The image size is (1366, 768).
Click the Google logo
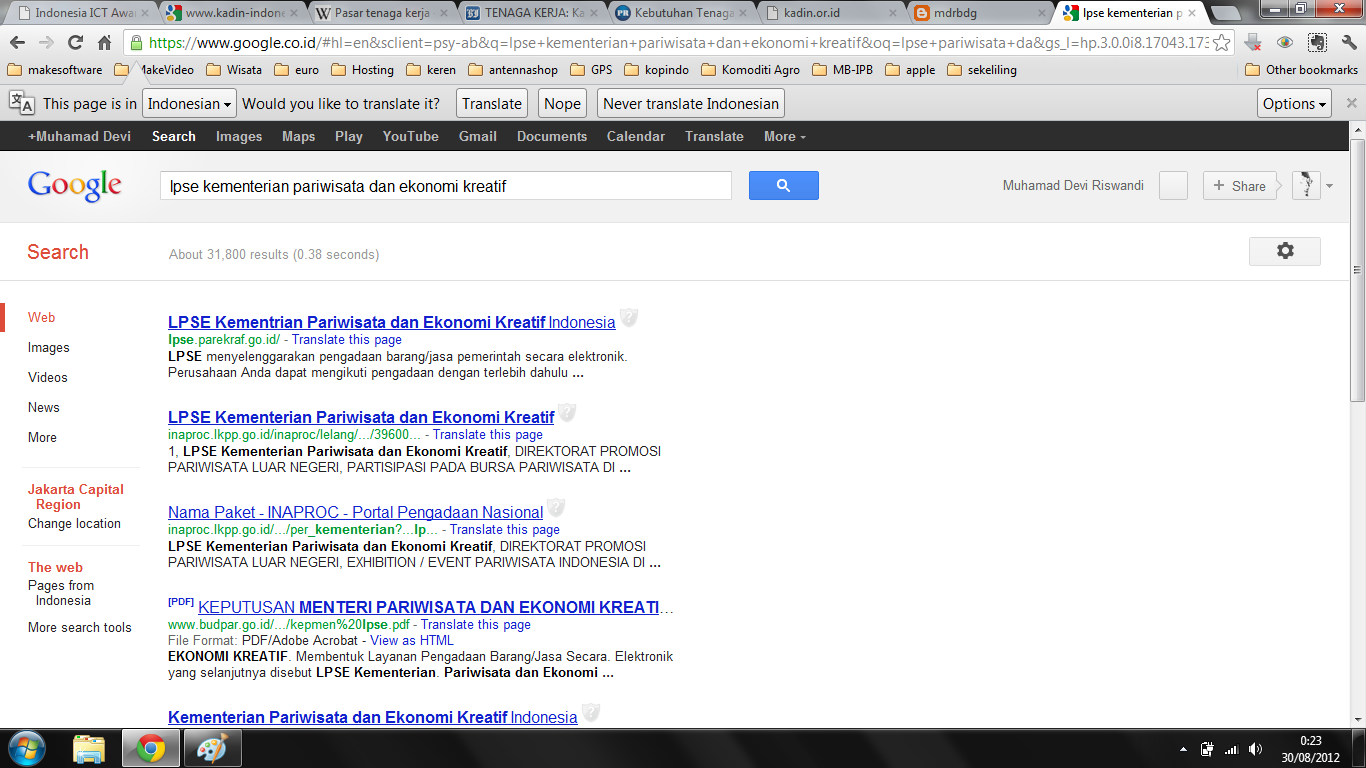point(75,186)
